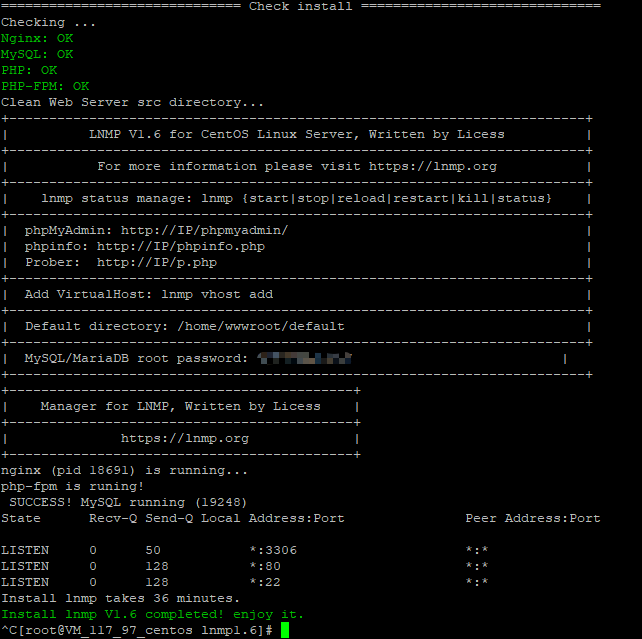
Task: Click the 'Send-Q' column header
Action: 169,518
